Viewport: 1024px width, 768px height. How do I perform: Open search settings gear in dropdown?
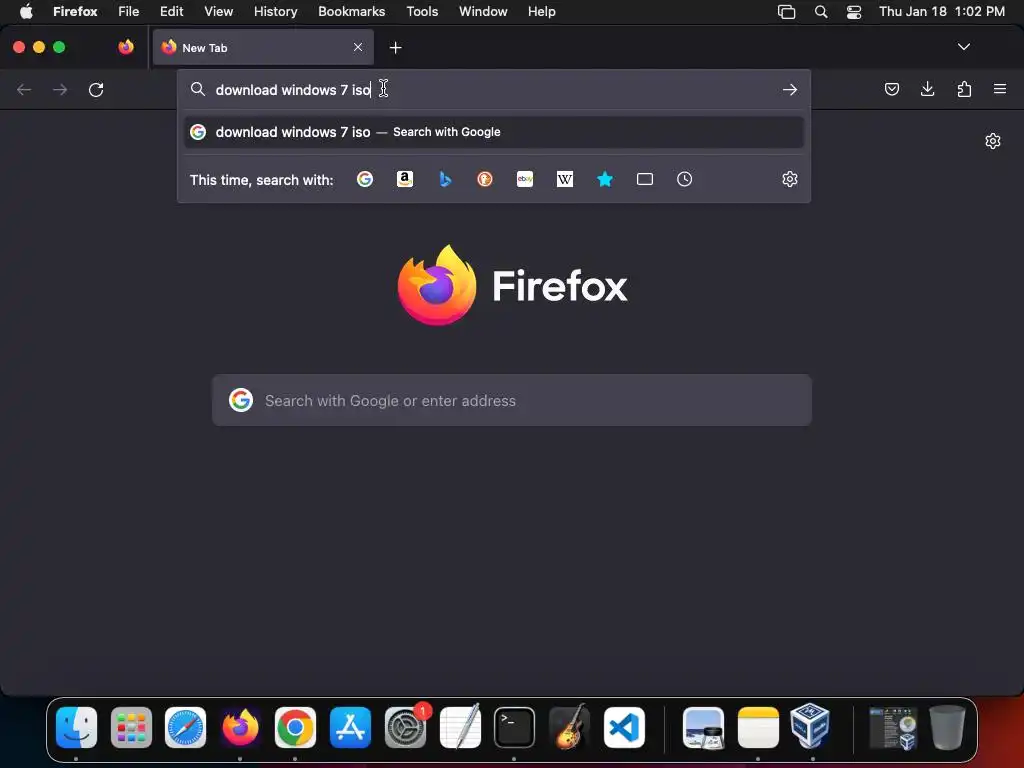(x=790, y=179)
